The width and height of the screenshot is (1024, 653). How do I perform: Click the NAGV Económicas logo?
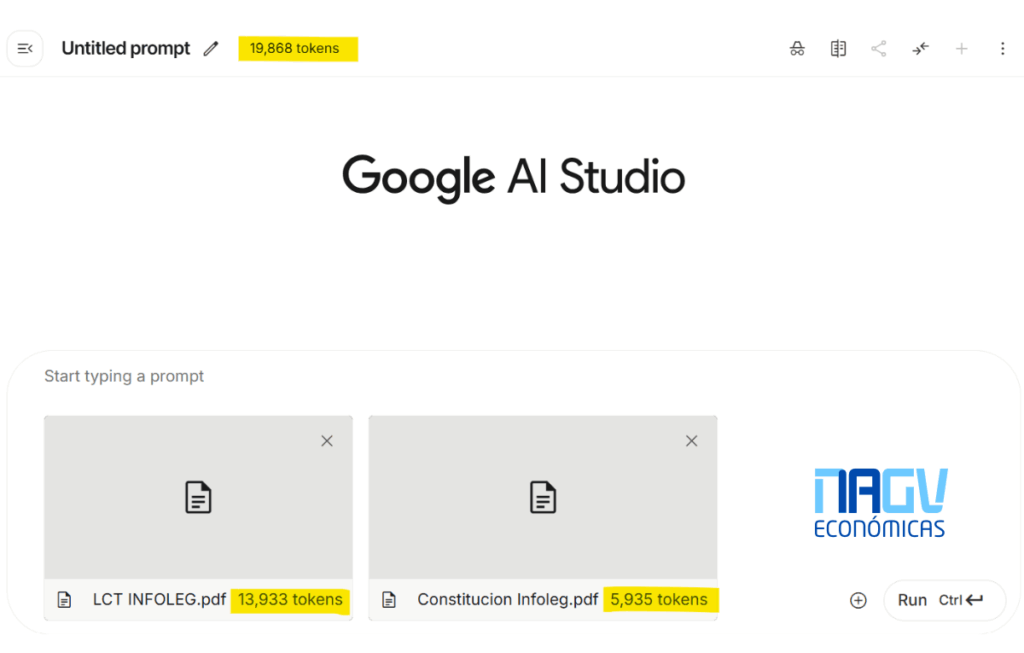880,503
